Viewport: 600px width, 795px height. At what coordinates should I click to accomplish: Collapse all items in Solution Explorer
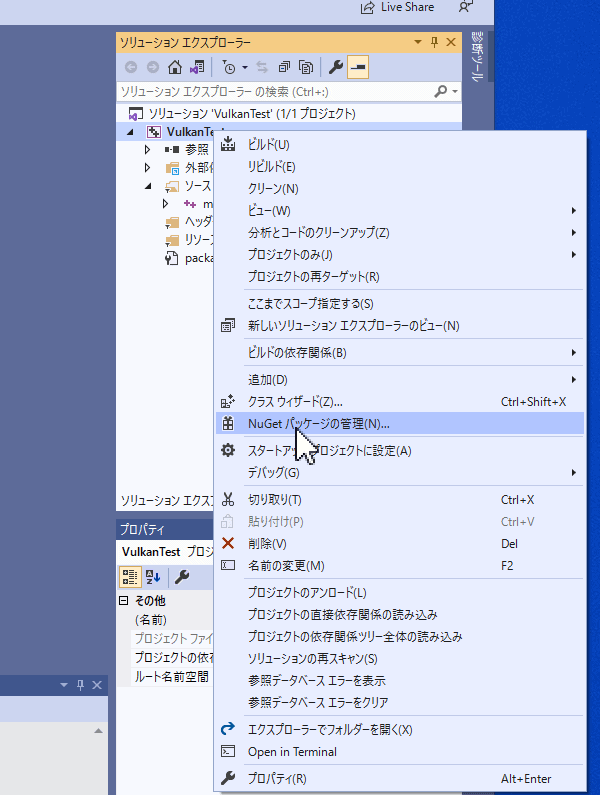284,67
